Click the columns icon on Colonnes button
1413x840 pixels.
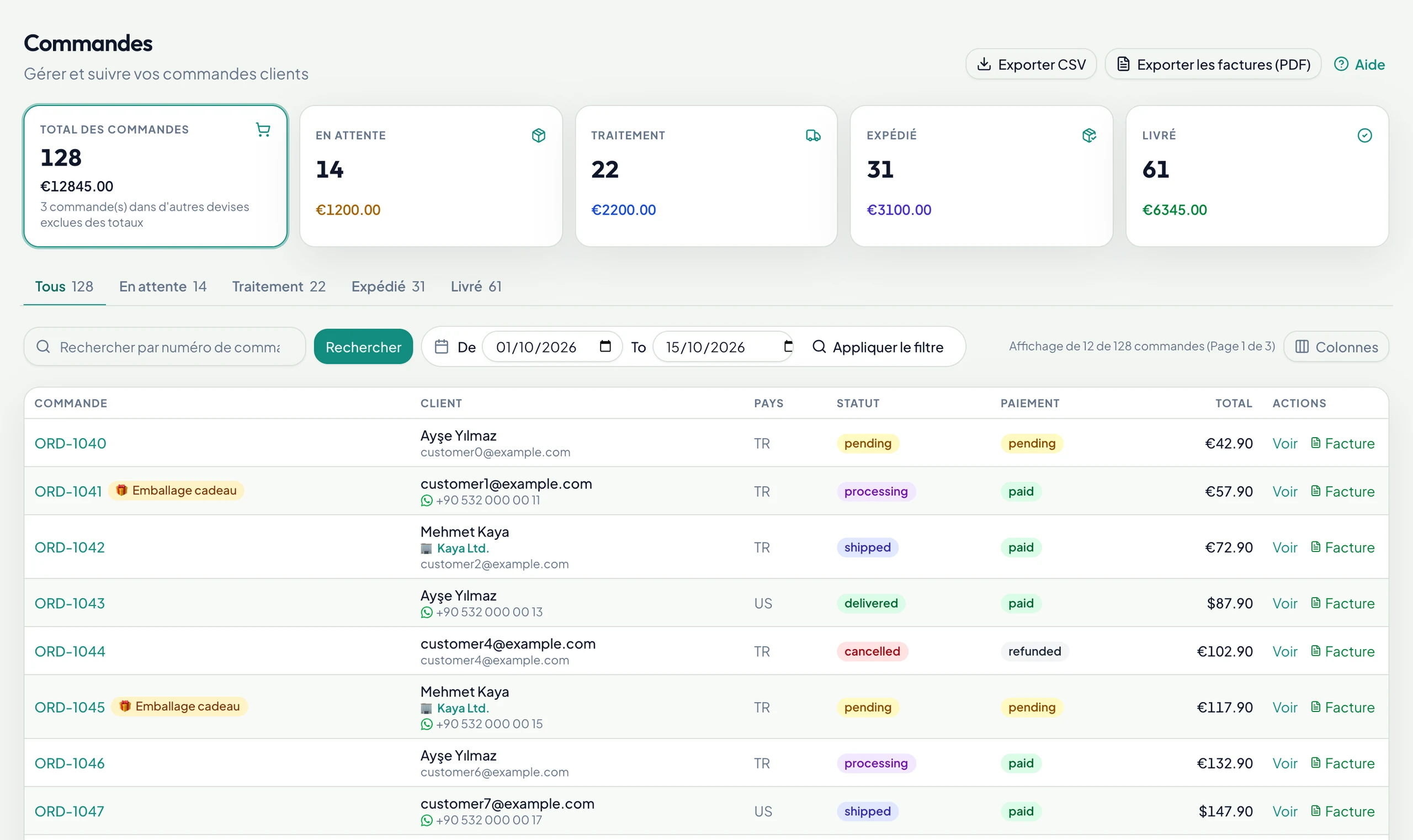click(x=1302, y=347)
